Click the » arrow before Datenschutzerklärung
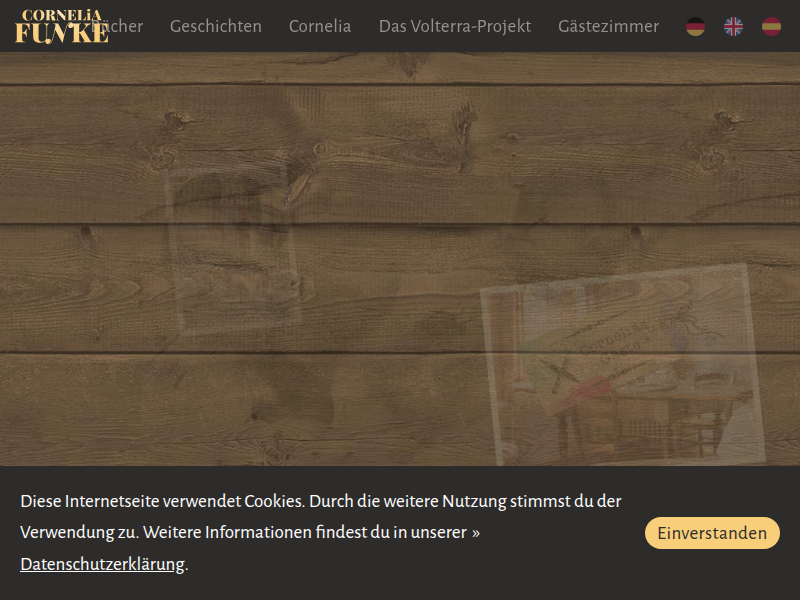The image size is (800, 600). pos(476,533)
